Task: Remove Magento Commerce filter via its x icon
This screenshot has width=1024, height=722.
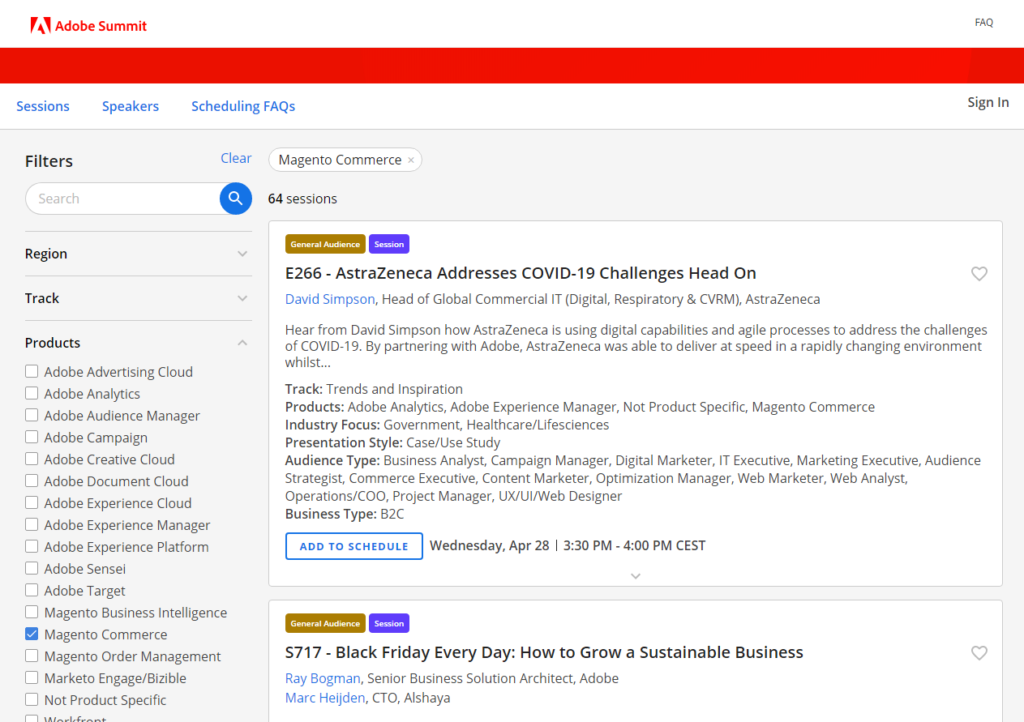Action: [411, 159]
